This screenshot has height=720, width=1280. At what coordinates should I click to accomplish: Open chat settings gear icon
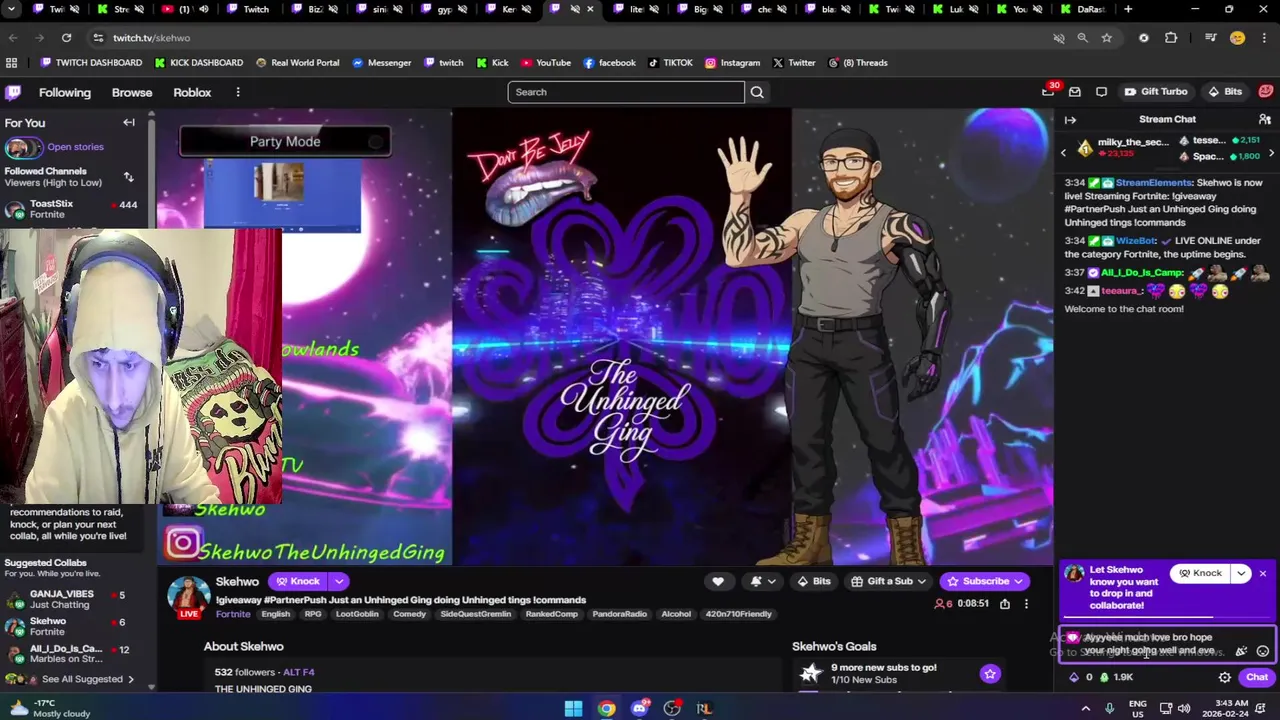click(x=1225, y=677)
